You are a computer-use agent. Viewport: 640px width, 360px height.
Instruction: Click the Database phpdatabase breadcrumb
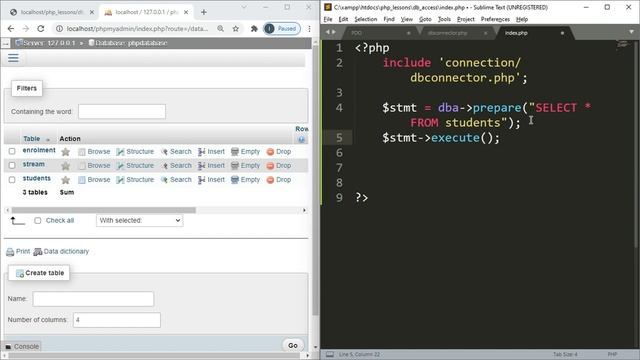pyautogui.click(x=128, y=43)
